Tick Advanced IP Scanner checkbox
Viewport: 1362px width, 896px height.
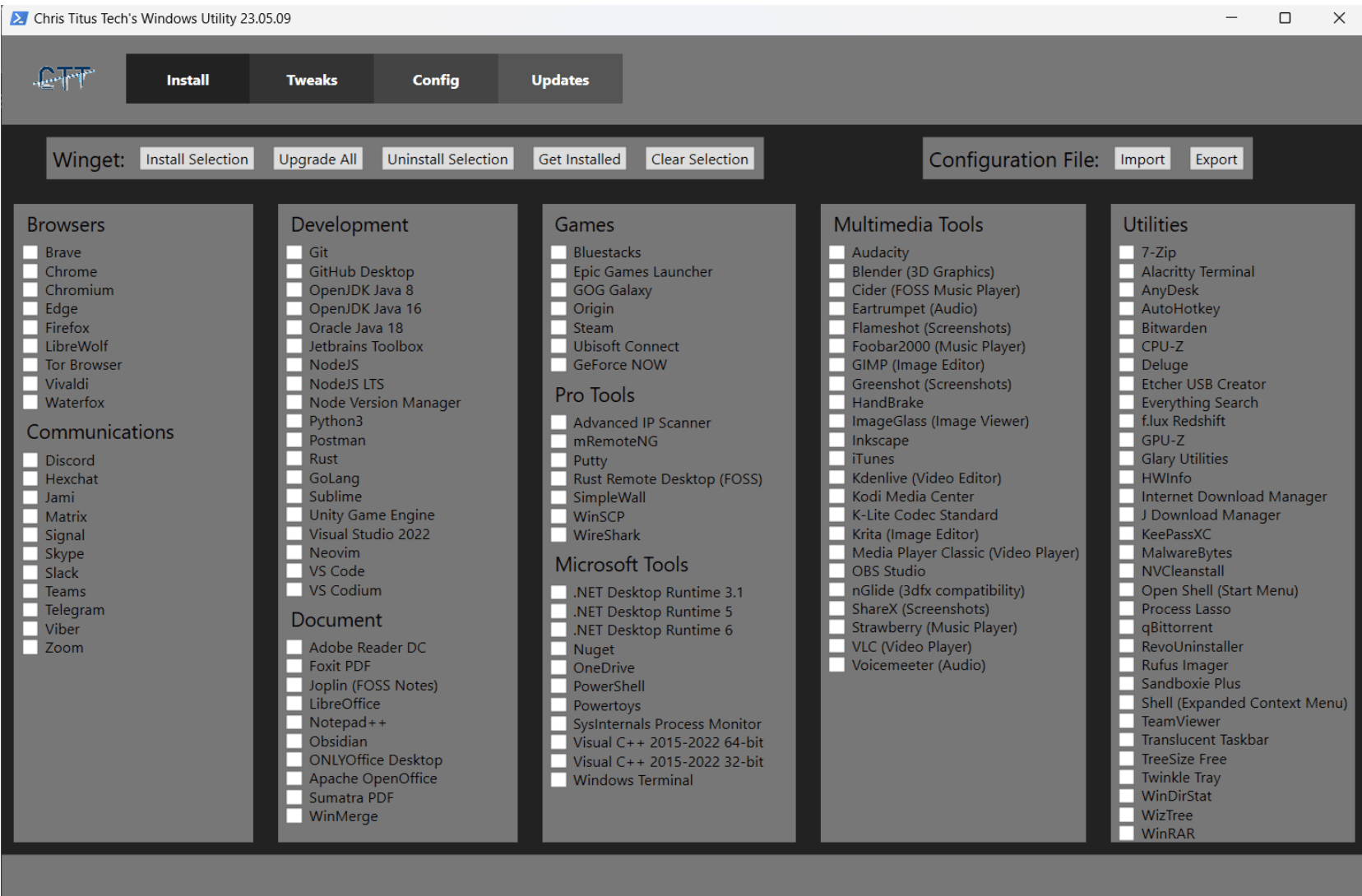558,423
